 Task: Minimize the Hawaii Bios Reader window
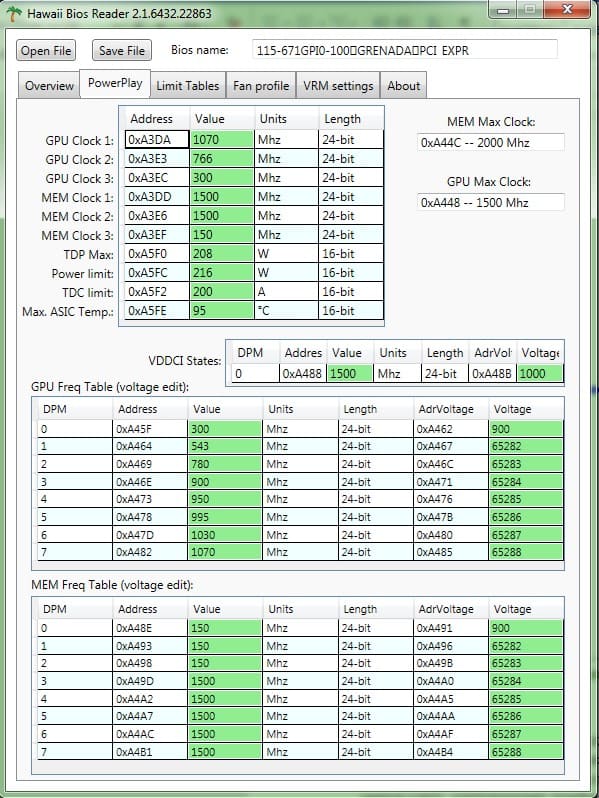pyautogui.click(x=504, y=10)
